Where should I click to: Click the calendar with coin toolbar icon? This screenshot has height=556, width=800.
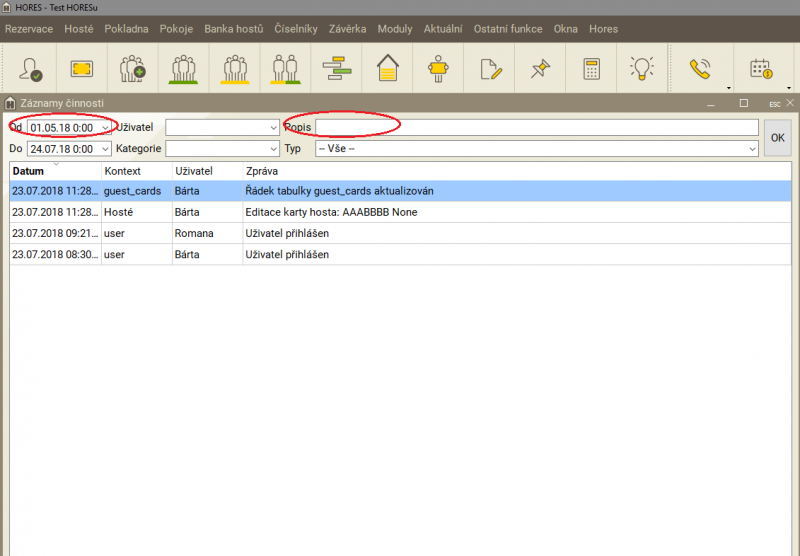click(x=760, y=69)
